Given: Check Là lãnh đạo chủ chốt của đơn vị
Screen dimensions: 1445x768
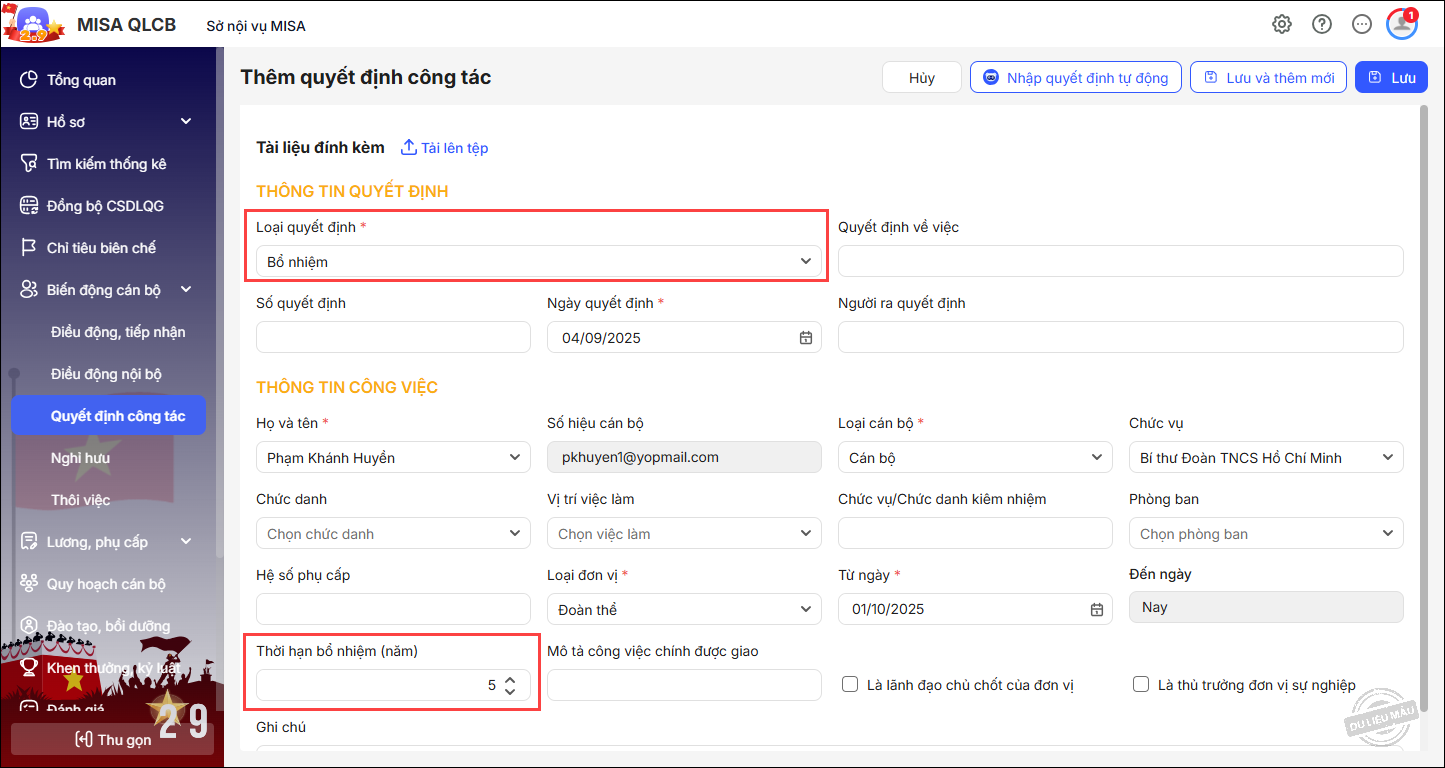Looking at the screenshot, I should [x=850, y=685].
